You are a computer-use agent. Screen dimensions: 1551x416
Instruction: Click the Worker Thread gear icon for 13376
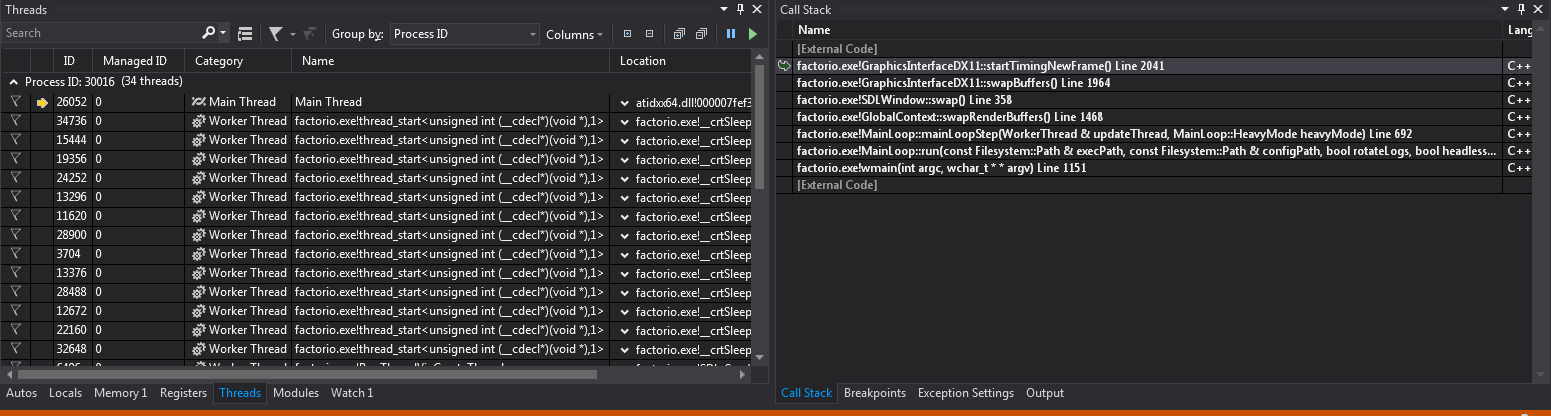tap(198, 273)
